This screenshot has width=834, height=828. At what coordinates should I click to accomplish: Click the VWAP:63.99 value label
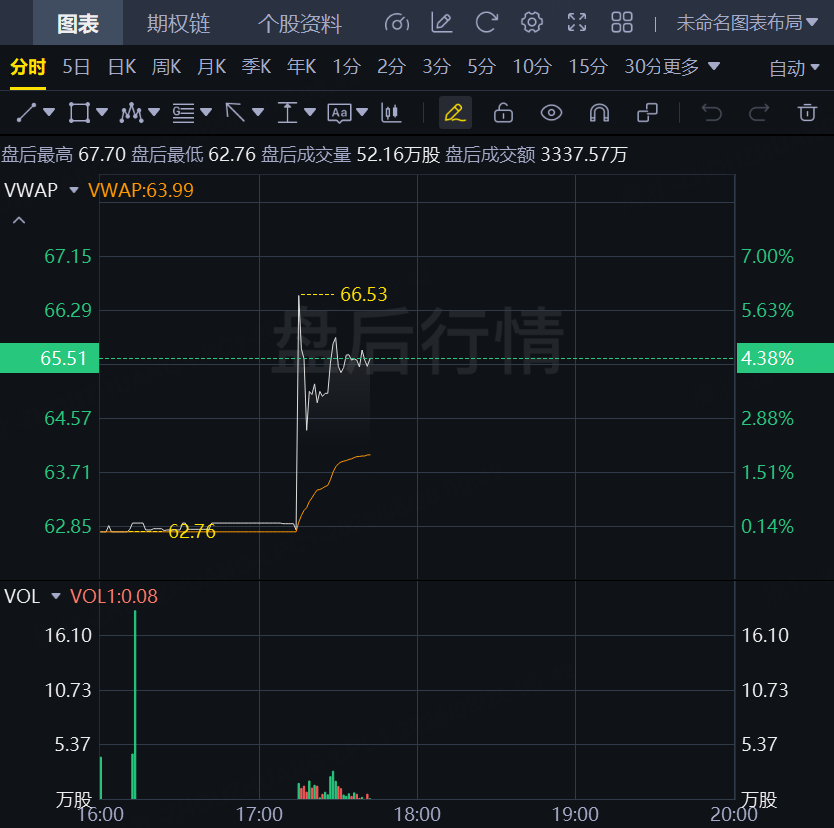click(140, 190)
